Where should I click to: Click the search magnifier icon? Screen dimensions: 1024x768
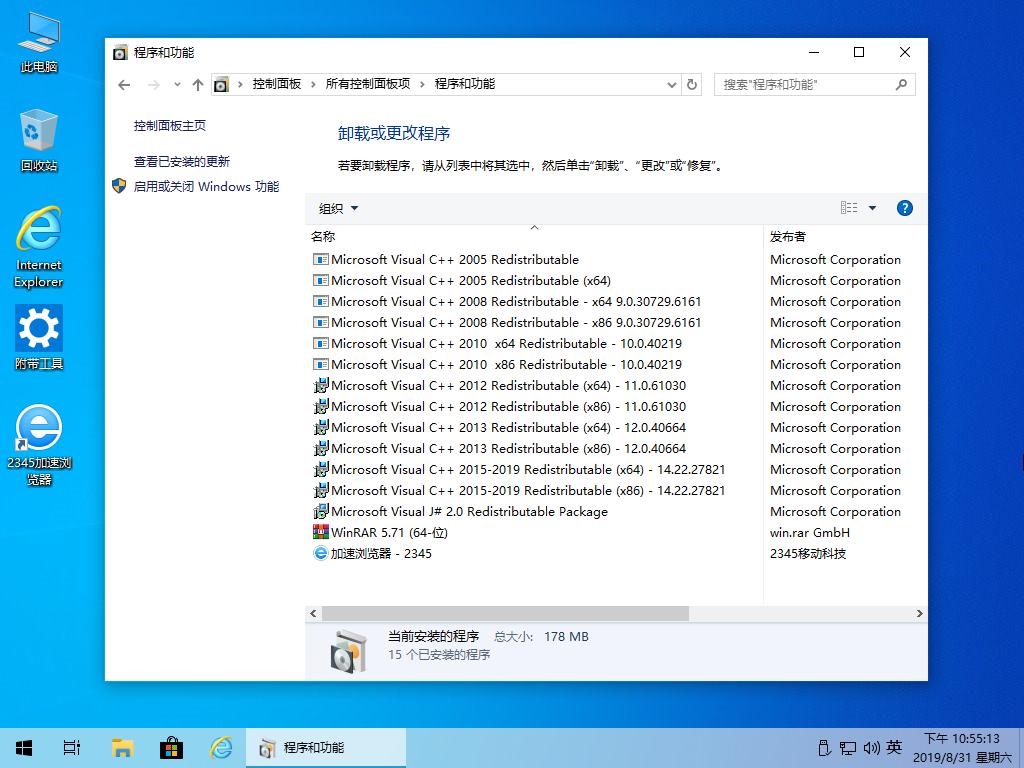(x=901, y=84)
